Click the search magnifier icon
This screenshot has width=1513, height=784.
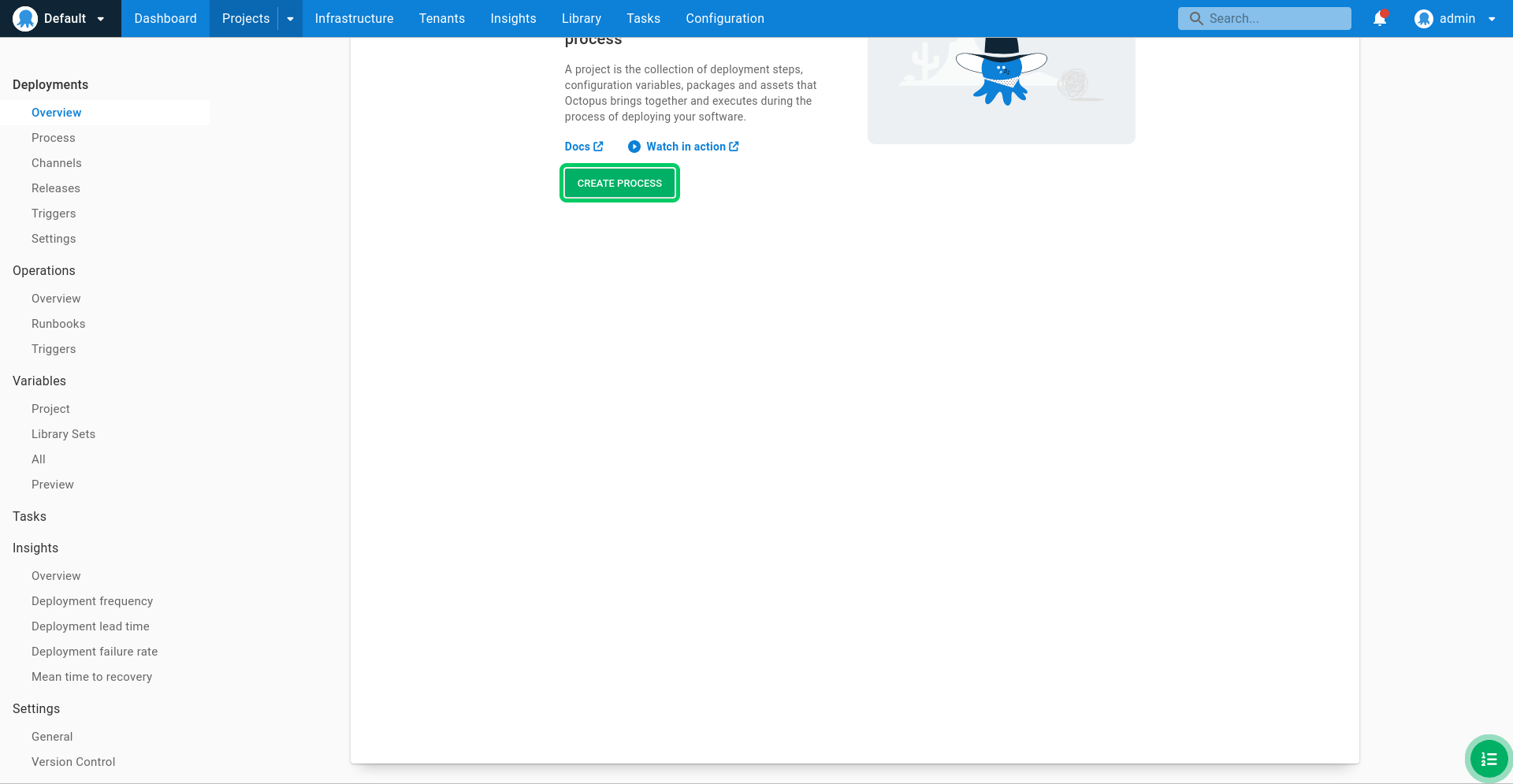pyautogui.click(x=1196, y=18)
